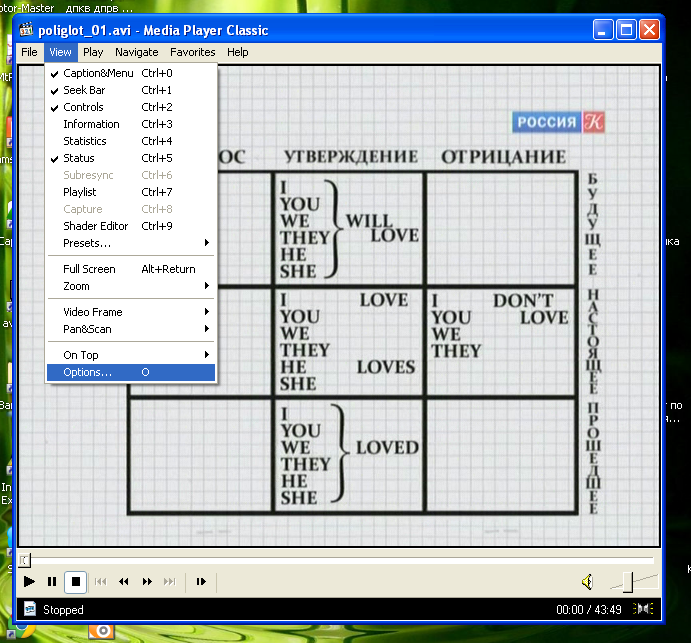The height and width of the screenshot is (643, 691).
Task: Toggle the Status bar visibility
Action: (131, 158)
